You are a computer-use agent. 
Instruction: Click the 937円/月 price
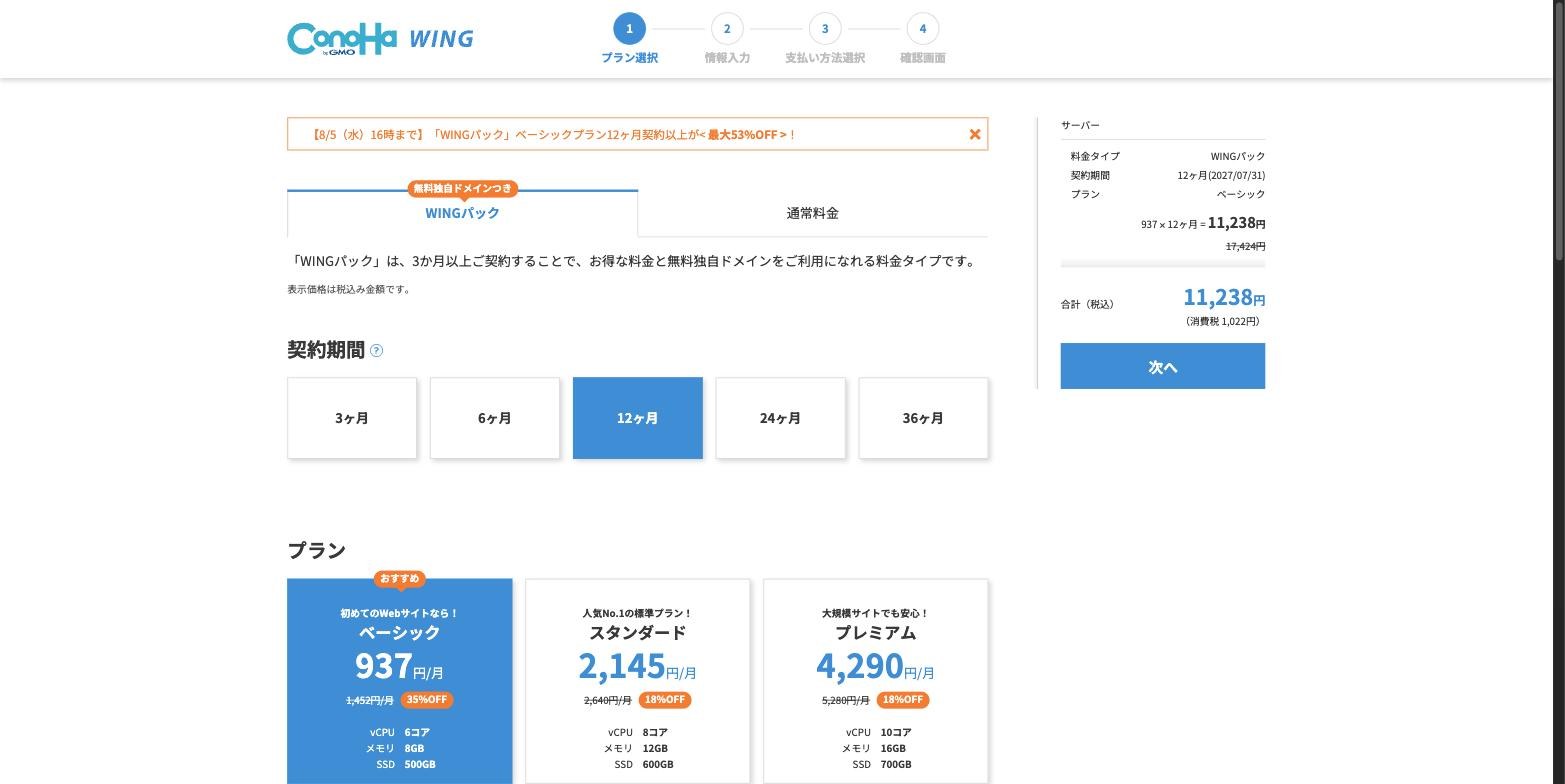tap(400, 666)
